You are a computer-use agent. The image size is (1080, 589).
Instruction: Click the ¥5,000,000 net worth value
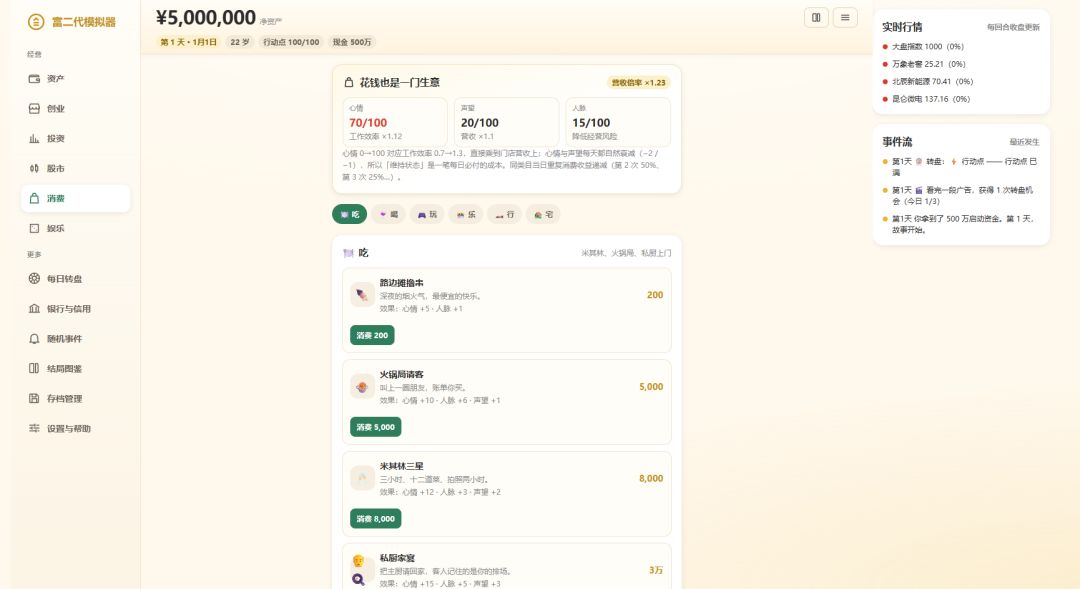[206, 17]
